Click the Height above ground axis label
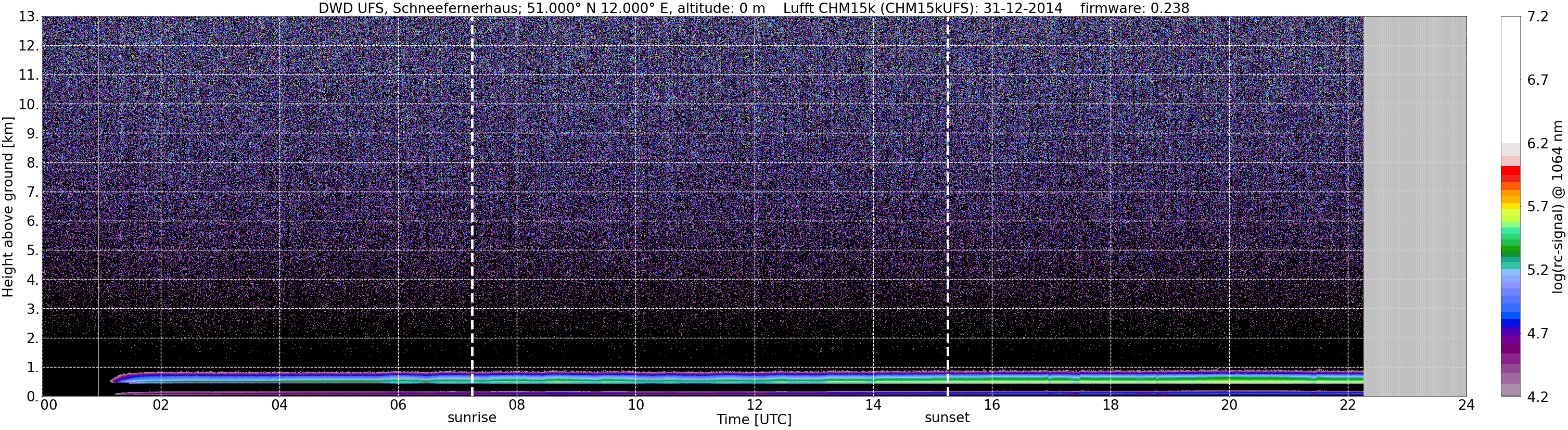This screenshot has height=430, width=1568. click(8, 207)
